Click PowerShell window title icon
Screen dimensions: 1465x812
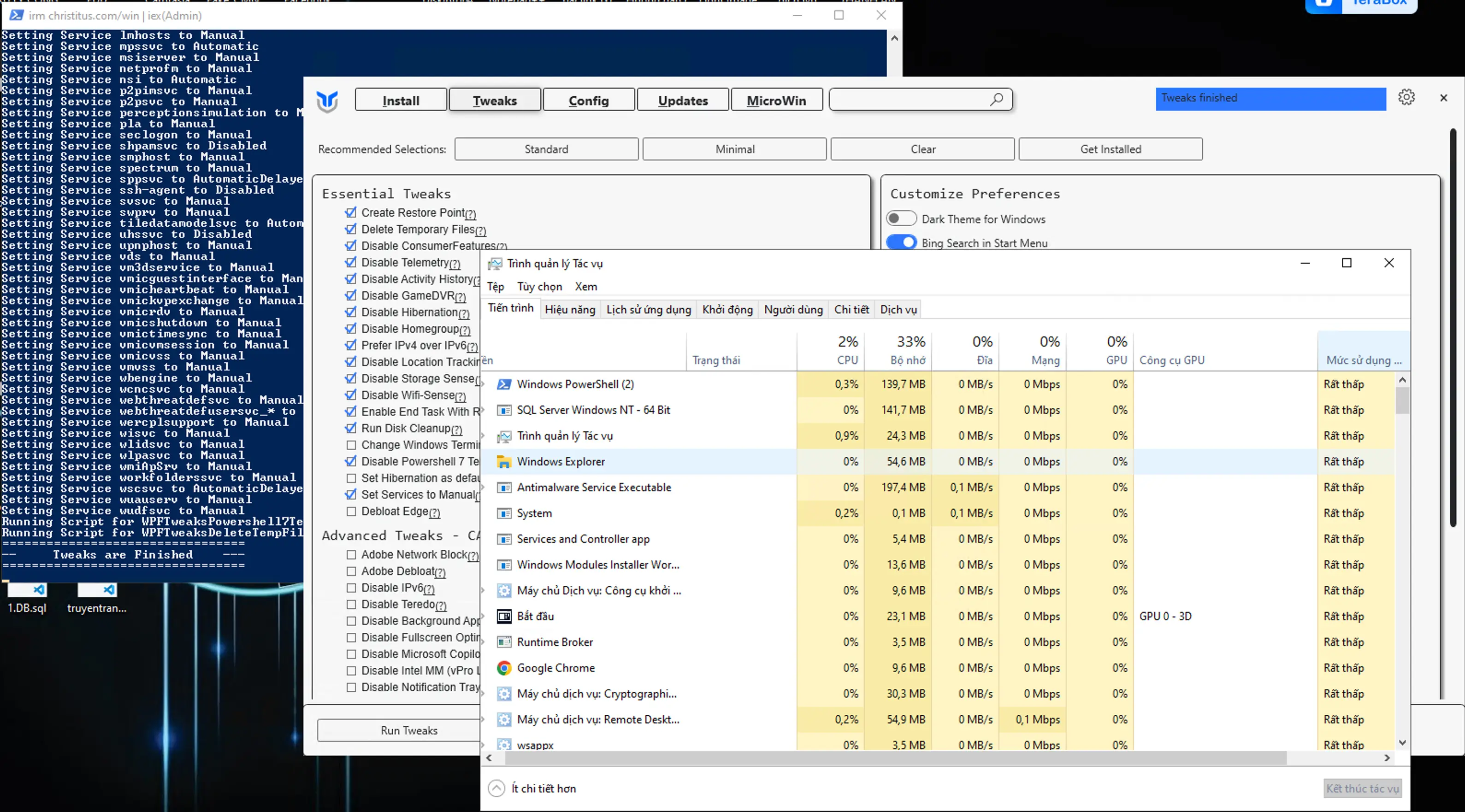coord(17,15)
